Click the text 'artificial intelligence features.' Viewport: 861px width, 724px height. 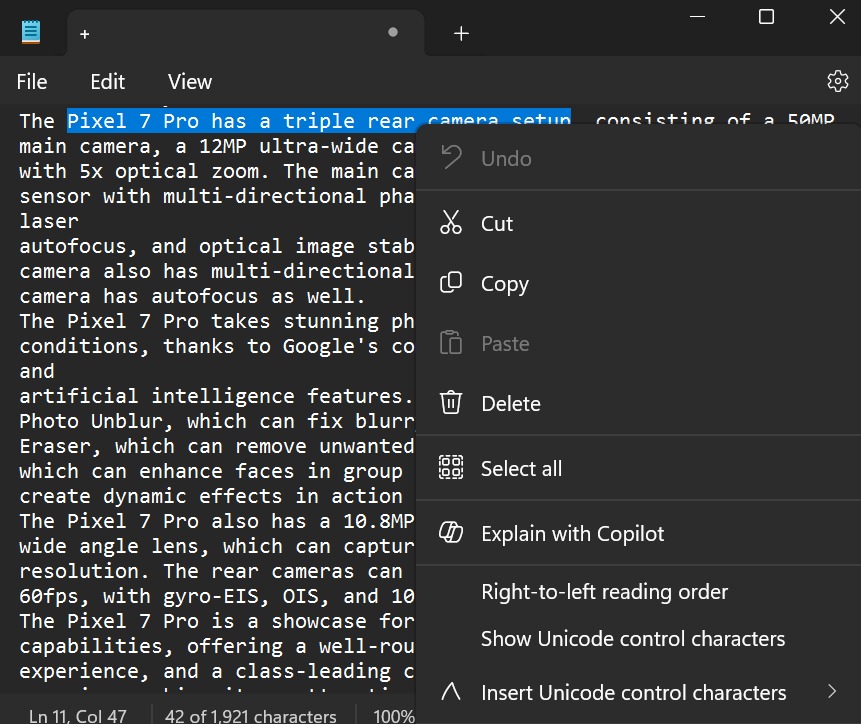(x=216, y=396)
